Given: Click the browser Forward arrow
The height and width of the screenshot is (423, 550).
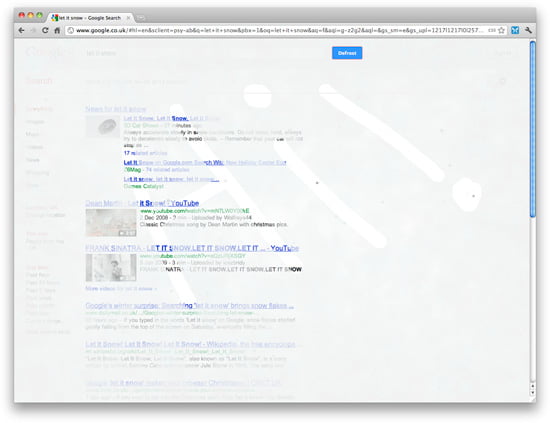Looking at the screenshot, I should [33, 31].
